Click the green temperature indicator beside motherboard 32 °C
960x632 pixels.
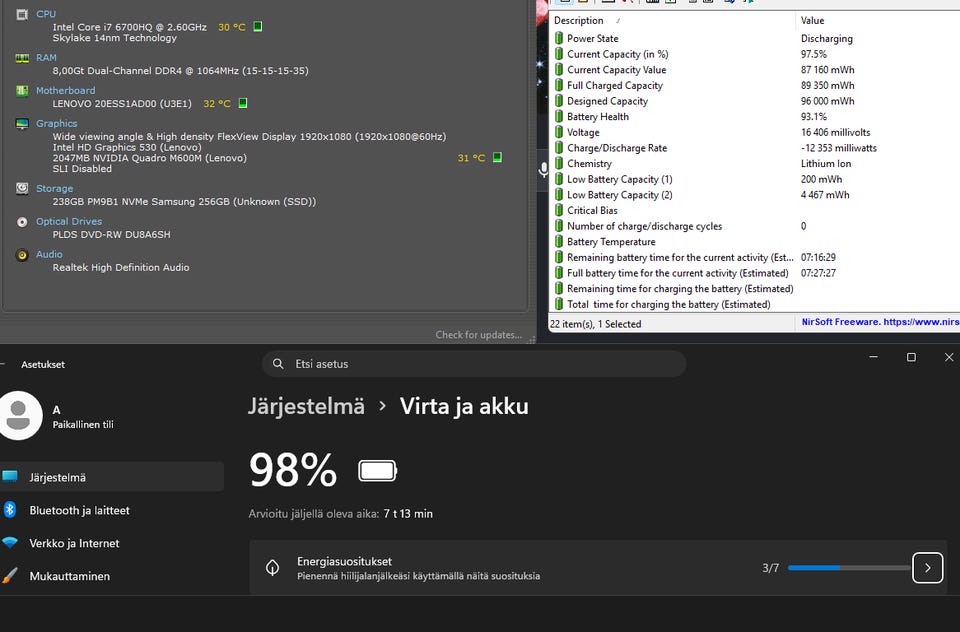pos(243,103)
